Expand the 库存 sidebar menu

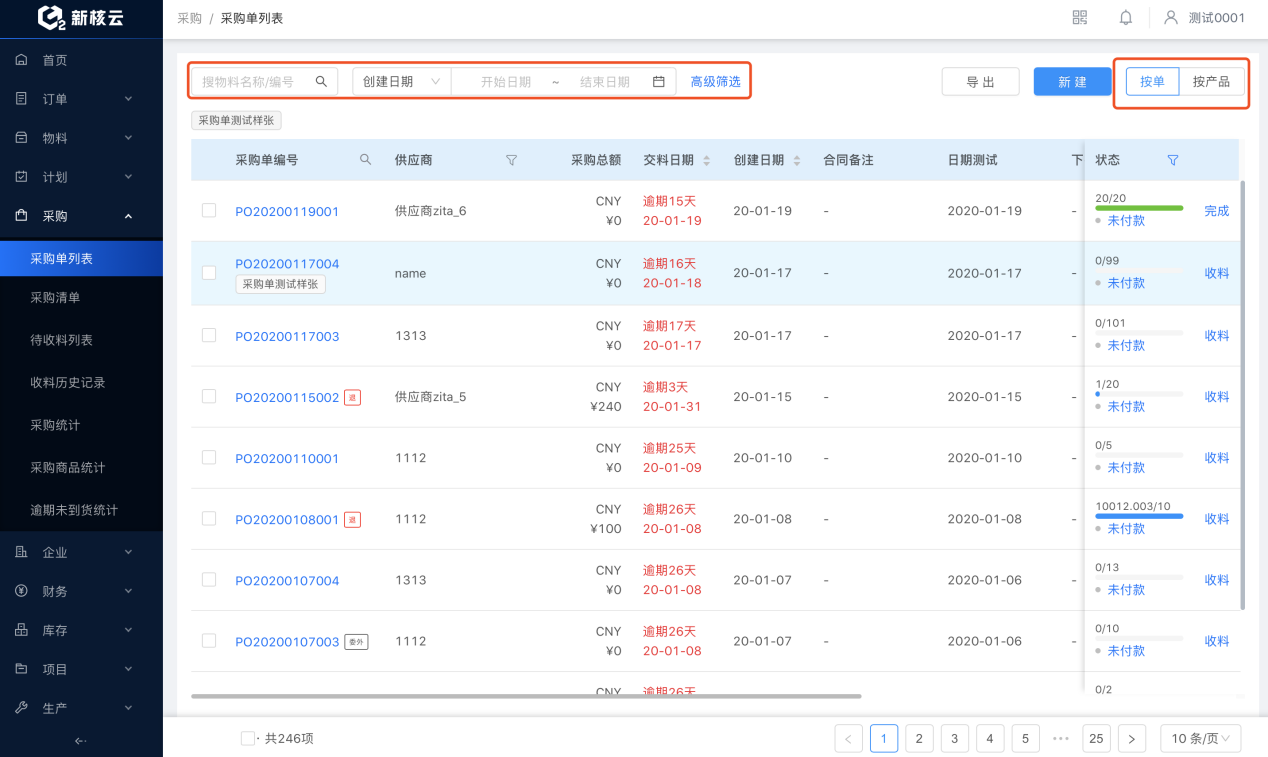[128, 630]
